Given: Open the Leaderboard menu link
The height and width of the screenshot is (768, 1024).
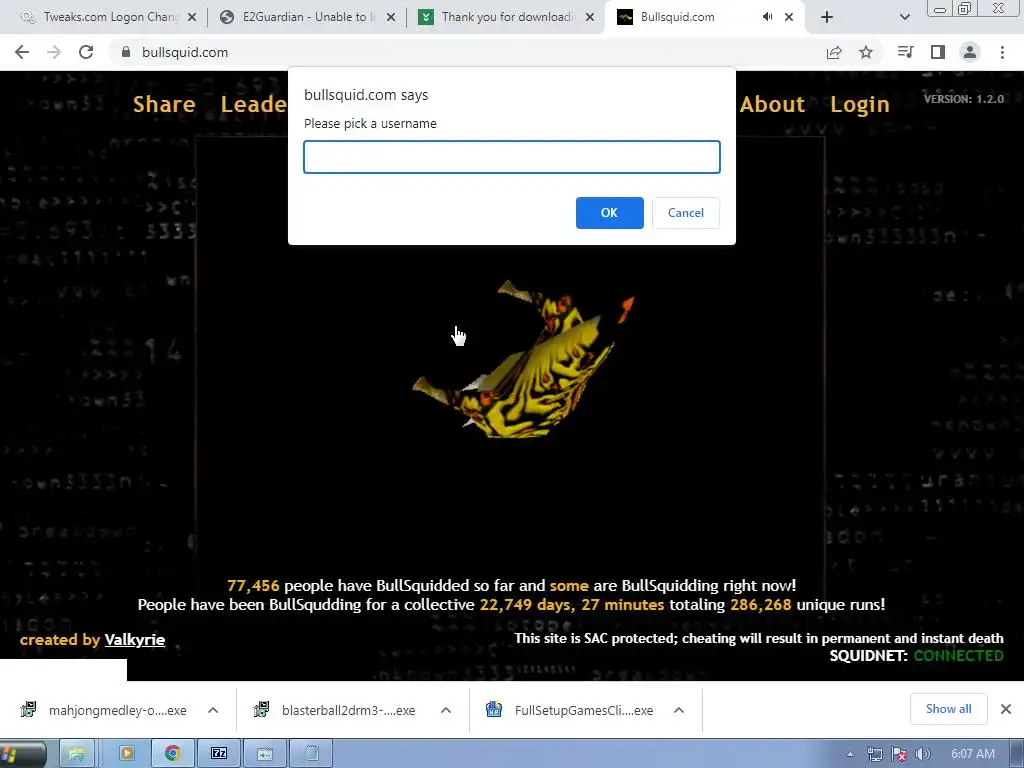Looking at the screenshot, I should 253,104.
